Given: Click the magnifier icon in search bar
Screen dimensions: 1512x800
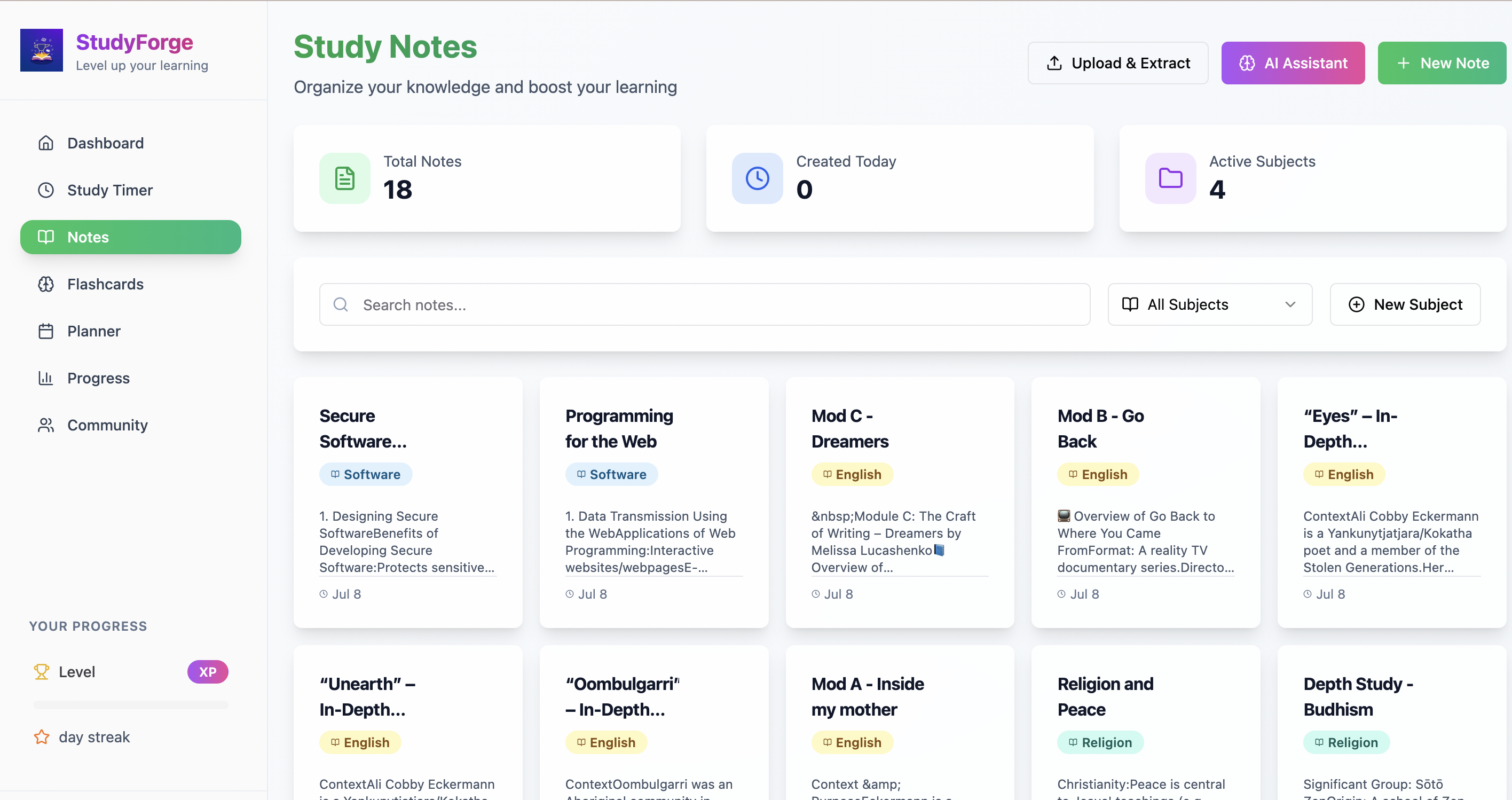Looking at the screenshot, I should coord(341,304).
